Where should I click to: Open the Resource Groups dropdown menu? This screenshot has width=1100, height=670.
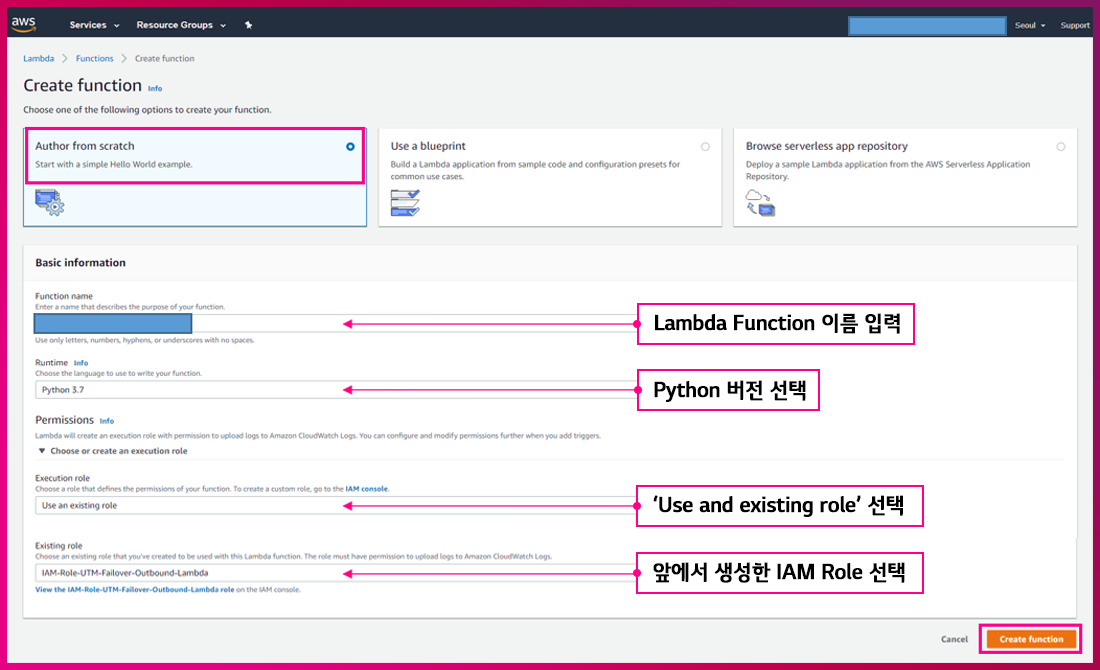(180, 25)
